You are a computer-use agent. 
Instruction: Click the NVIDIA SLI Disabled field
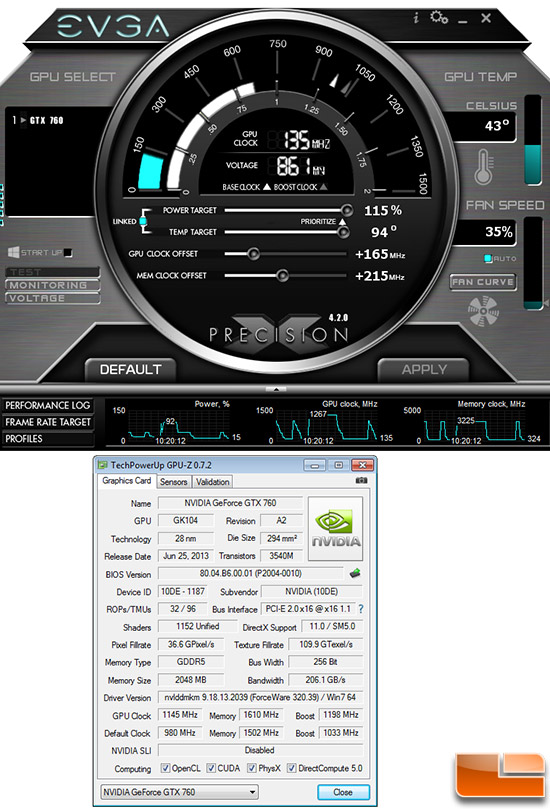point(260,750)
